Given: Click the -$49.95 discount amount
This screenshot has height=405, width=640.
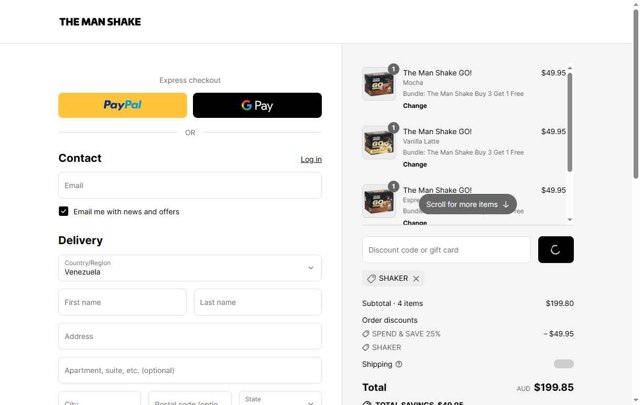Looking at the screenshot, I should (x=558, y=334).
